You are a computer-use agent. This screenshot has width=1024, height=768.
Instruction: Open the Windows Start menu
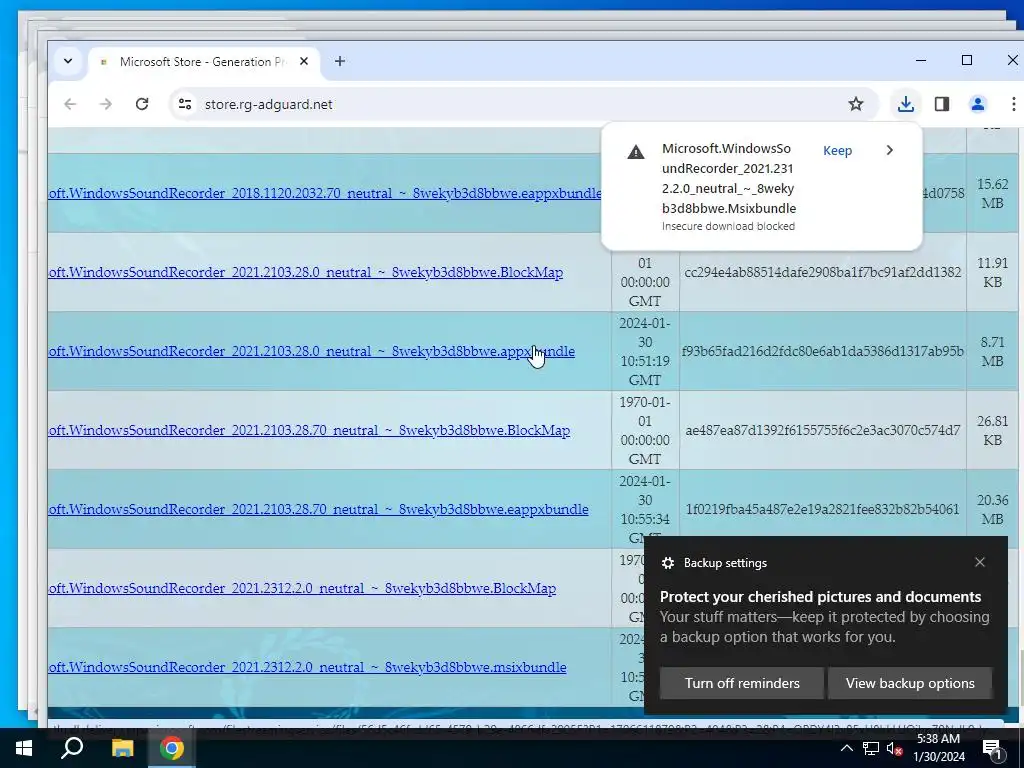coord(24,748)
